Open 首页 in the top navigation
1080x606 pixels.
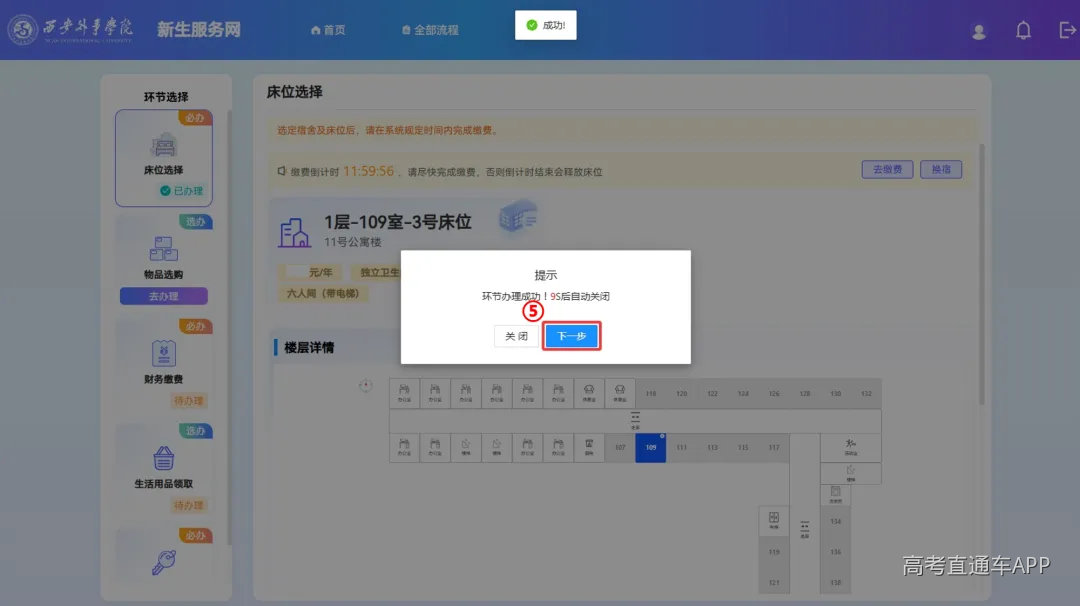tap(328, 30)
